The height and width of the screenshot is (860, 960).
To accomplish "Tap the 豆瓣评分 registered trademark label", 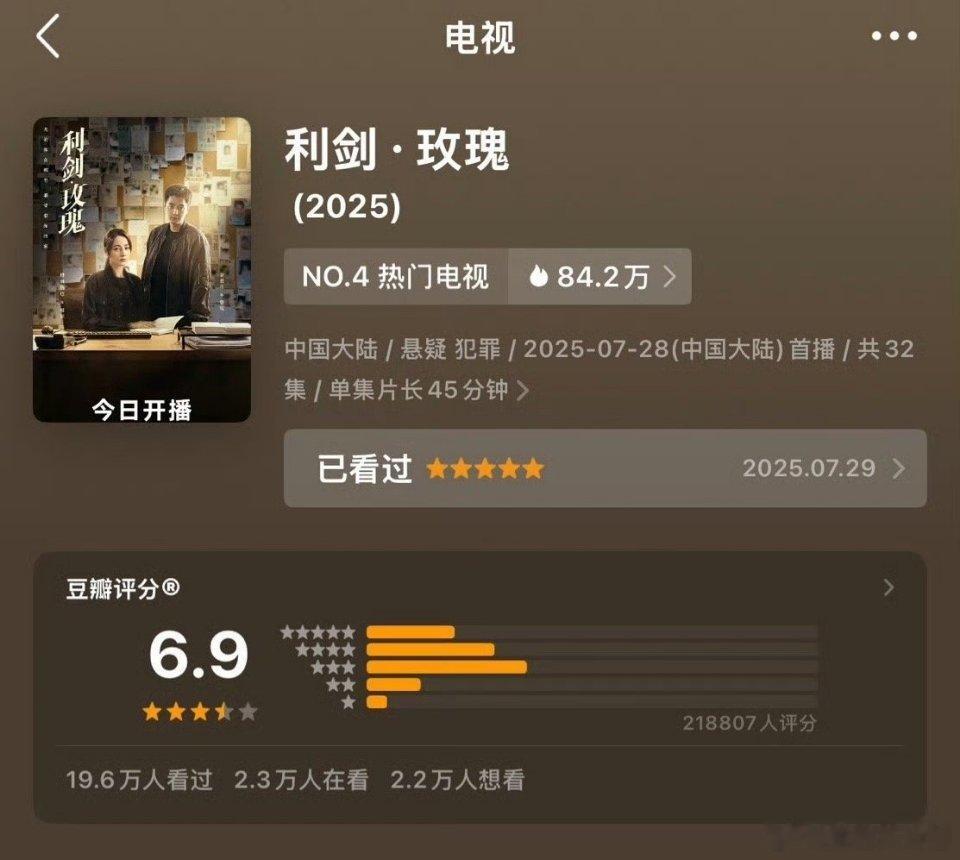I will [x=122, y=589].
